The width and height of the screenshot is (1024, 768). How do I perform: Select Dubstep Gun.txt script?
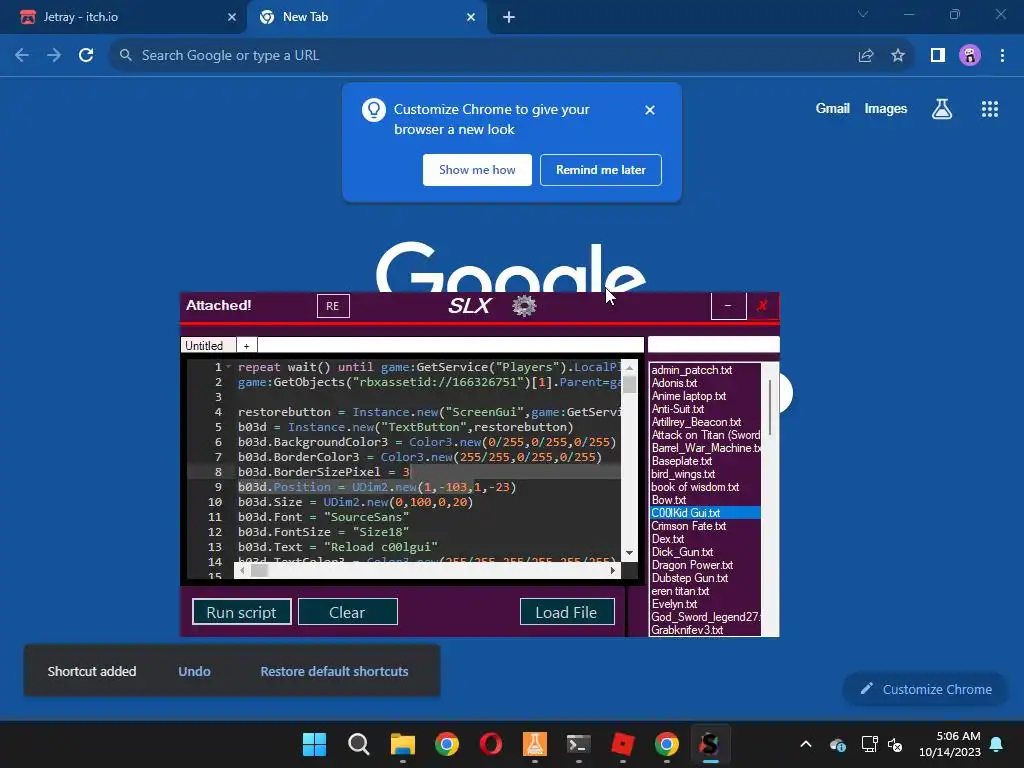click(x=690, y=579)
